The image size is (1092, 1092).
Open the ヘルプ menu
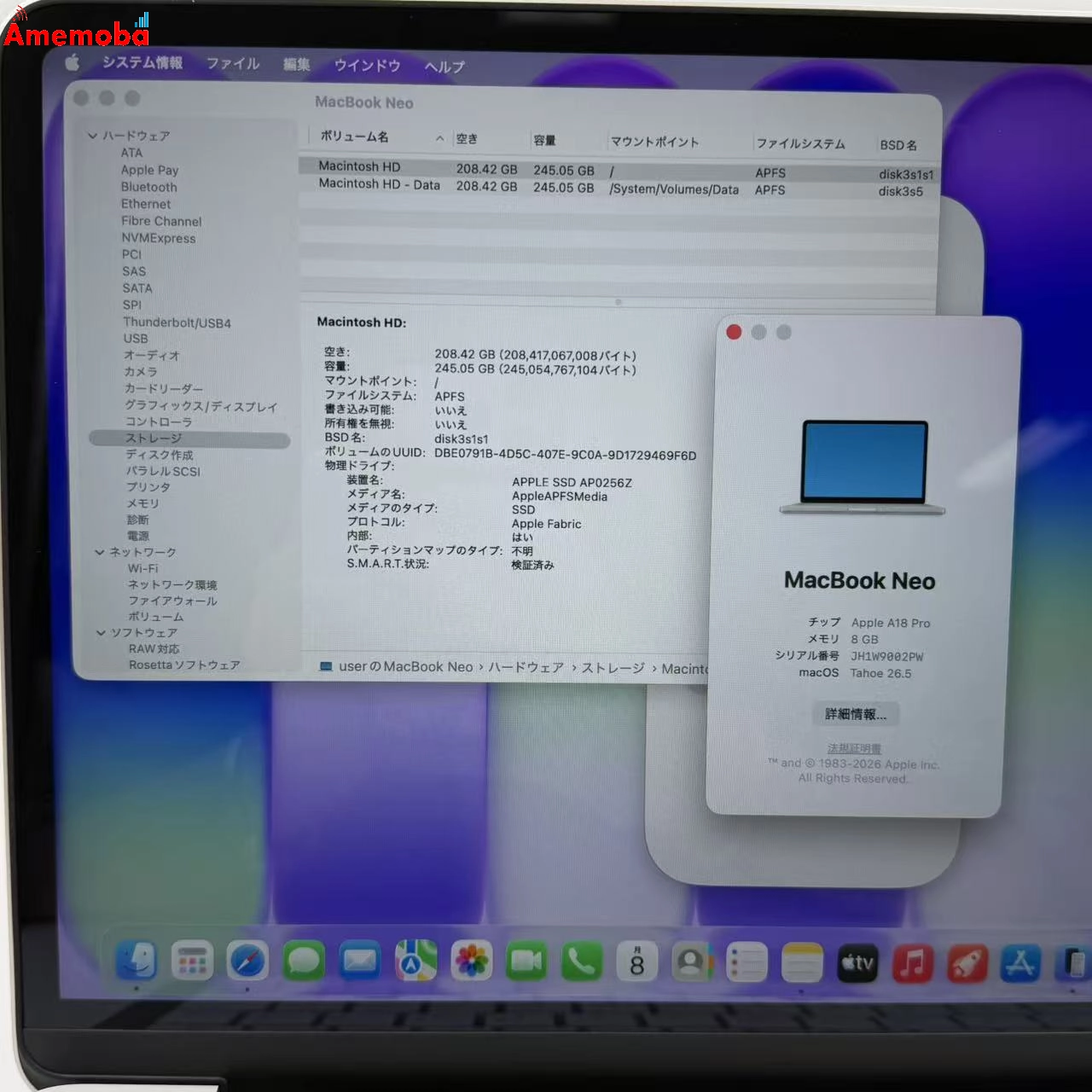click(x=444, y=67)
